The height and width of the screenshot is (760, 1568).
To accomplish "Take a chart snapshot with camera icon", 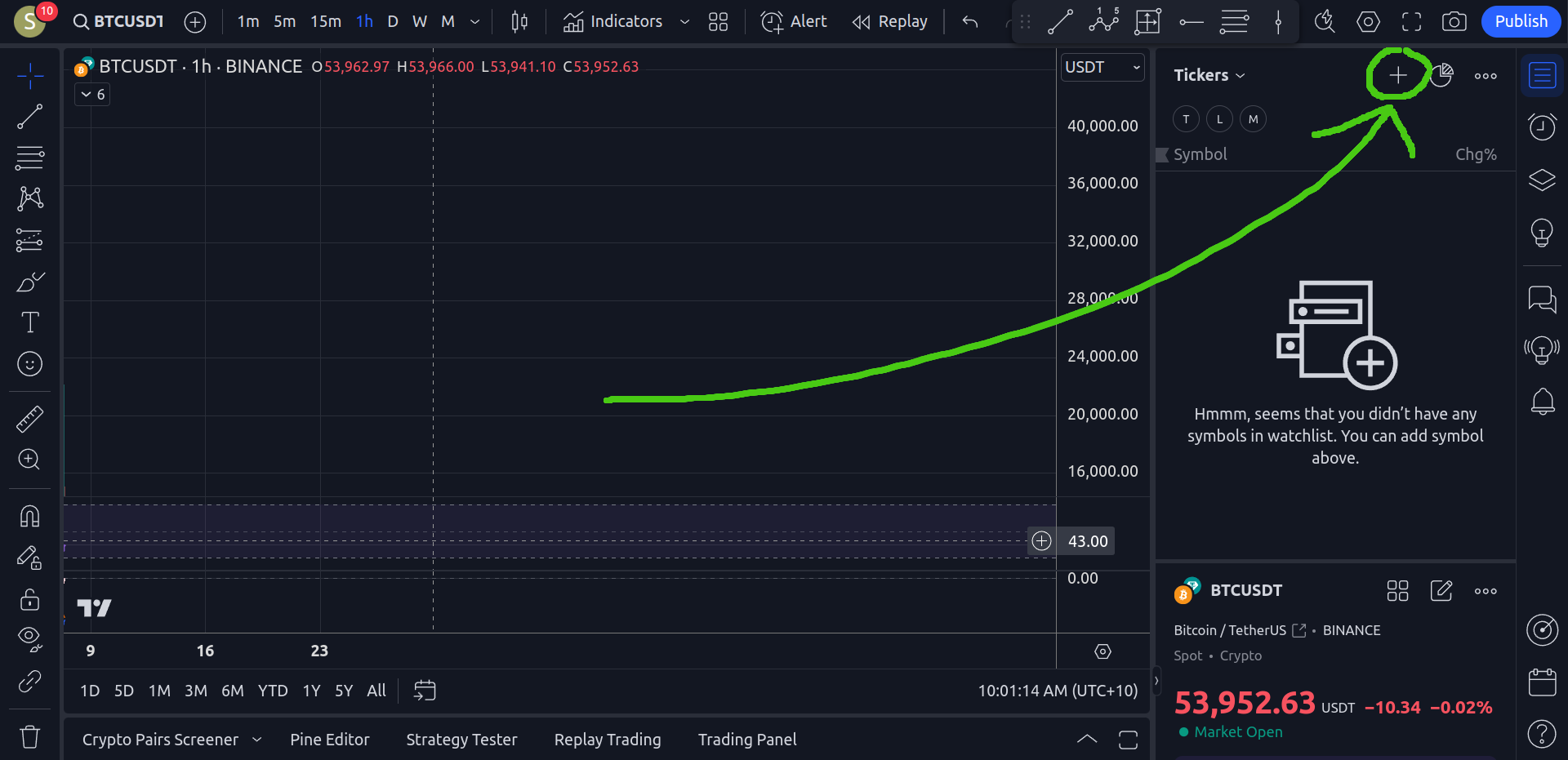I will click(x=1454, y=22).
